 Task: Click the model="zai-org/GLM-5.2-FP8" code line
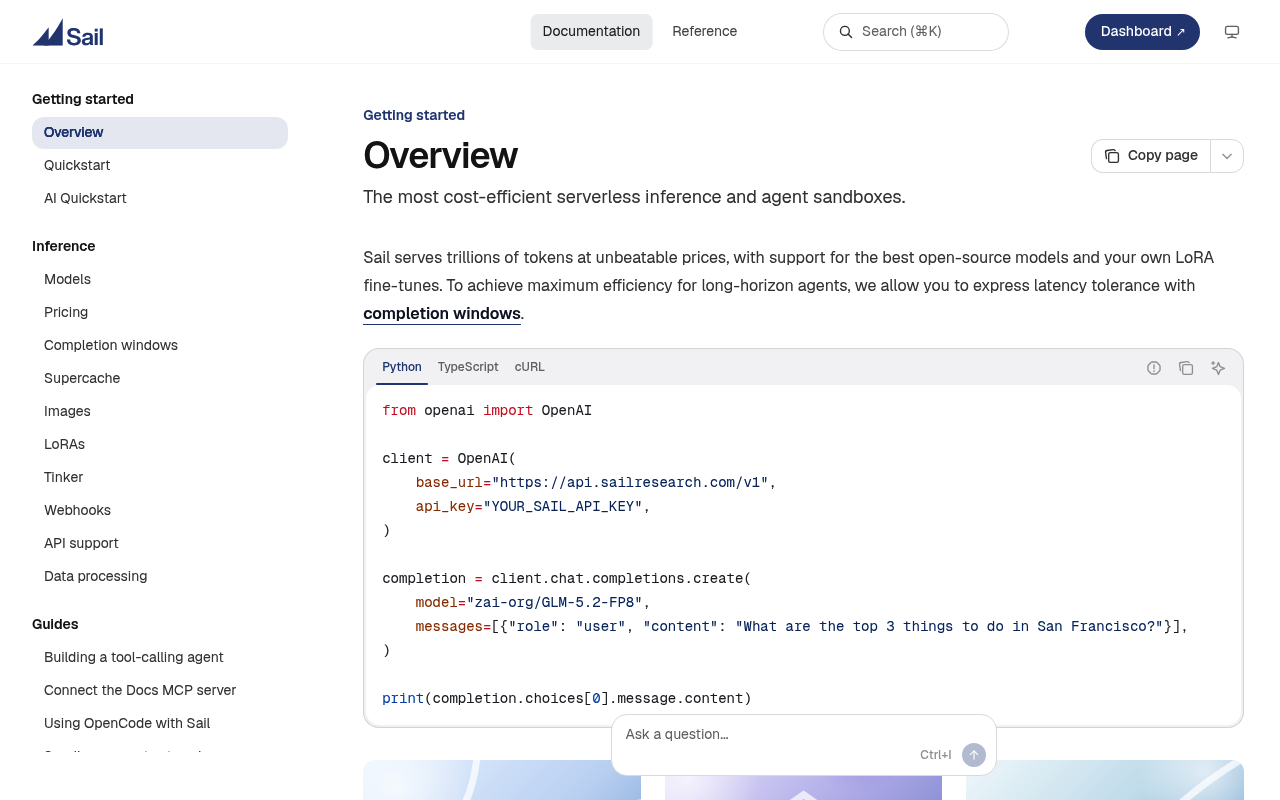click(x=533, y=603)
